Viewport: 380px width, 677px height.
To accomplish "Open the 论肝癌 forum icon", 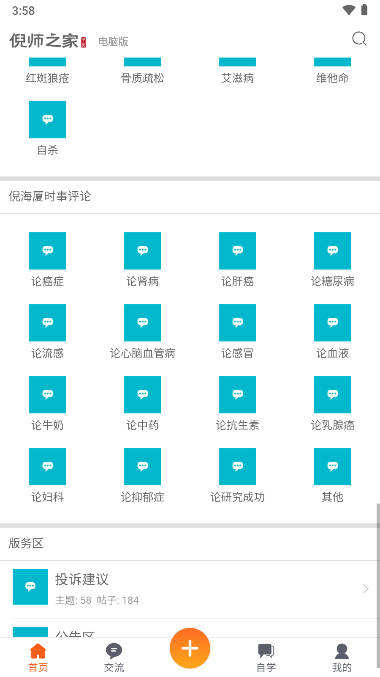I will 238,250.
